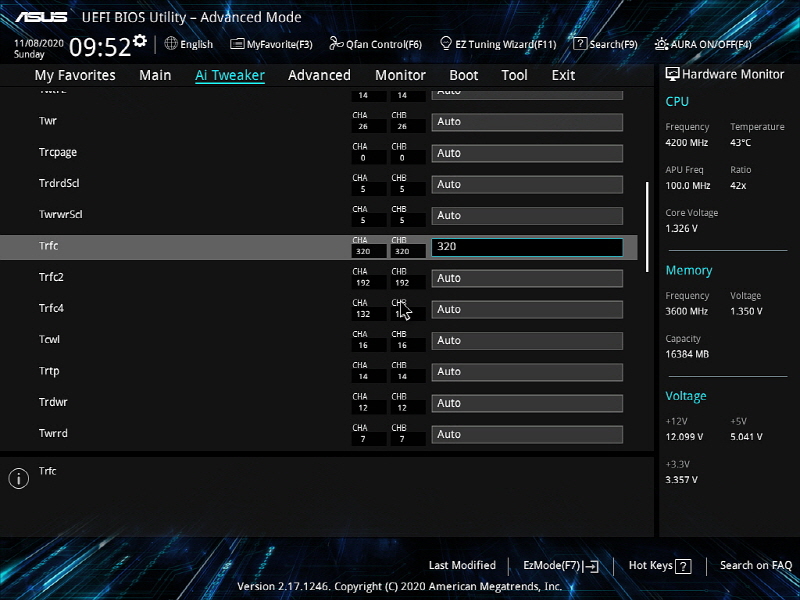Click the Trfc4 Auto field

[527, 309]
